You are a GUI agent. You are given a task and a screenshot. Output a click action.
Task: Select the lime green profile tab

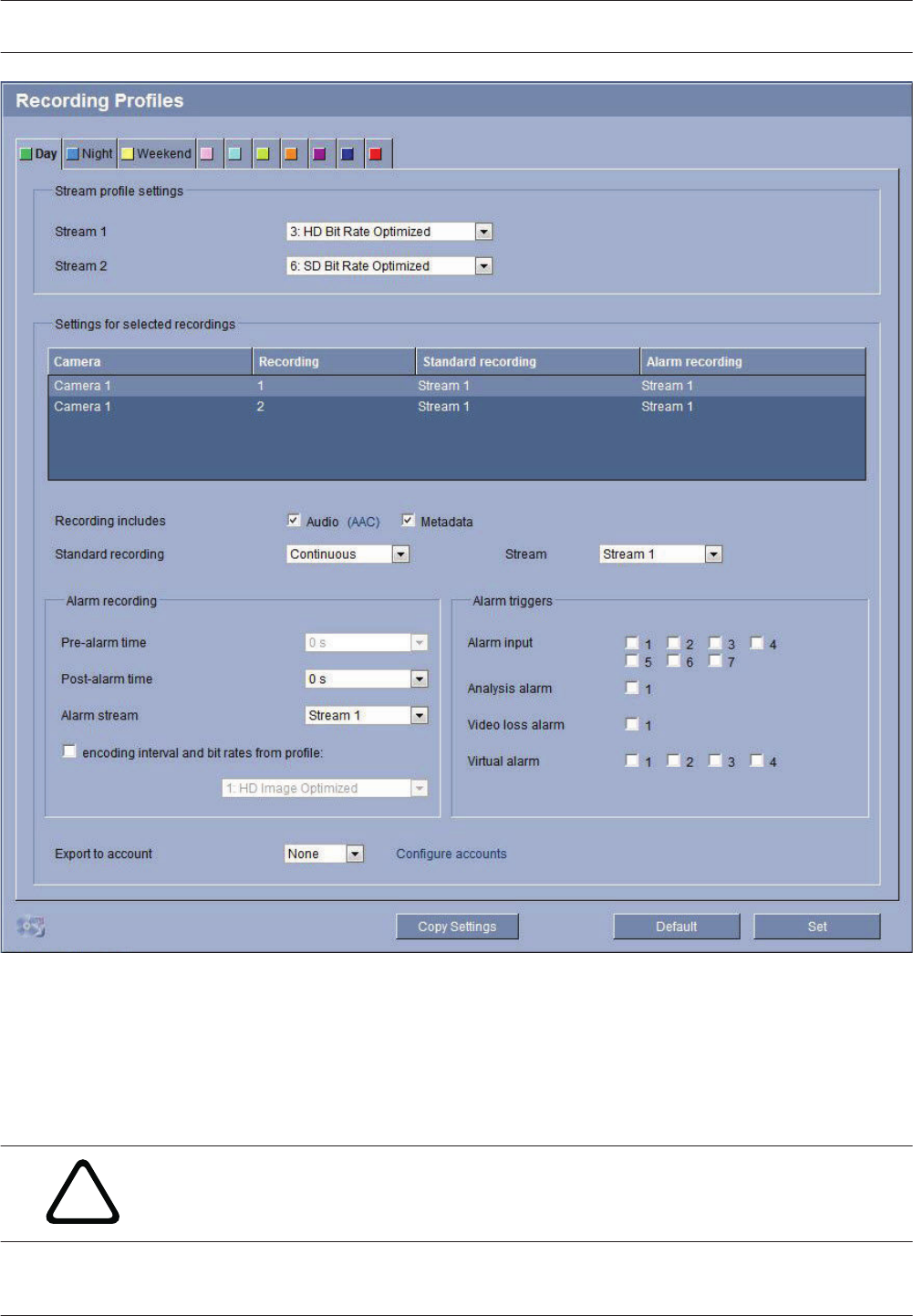click(263, 154)
